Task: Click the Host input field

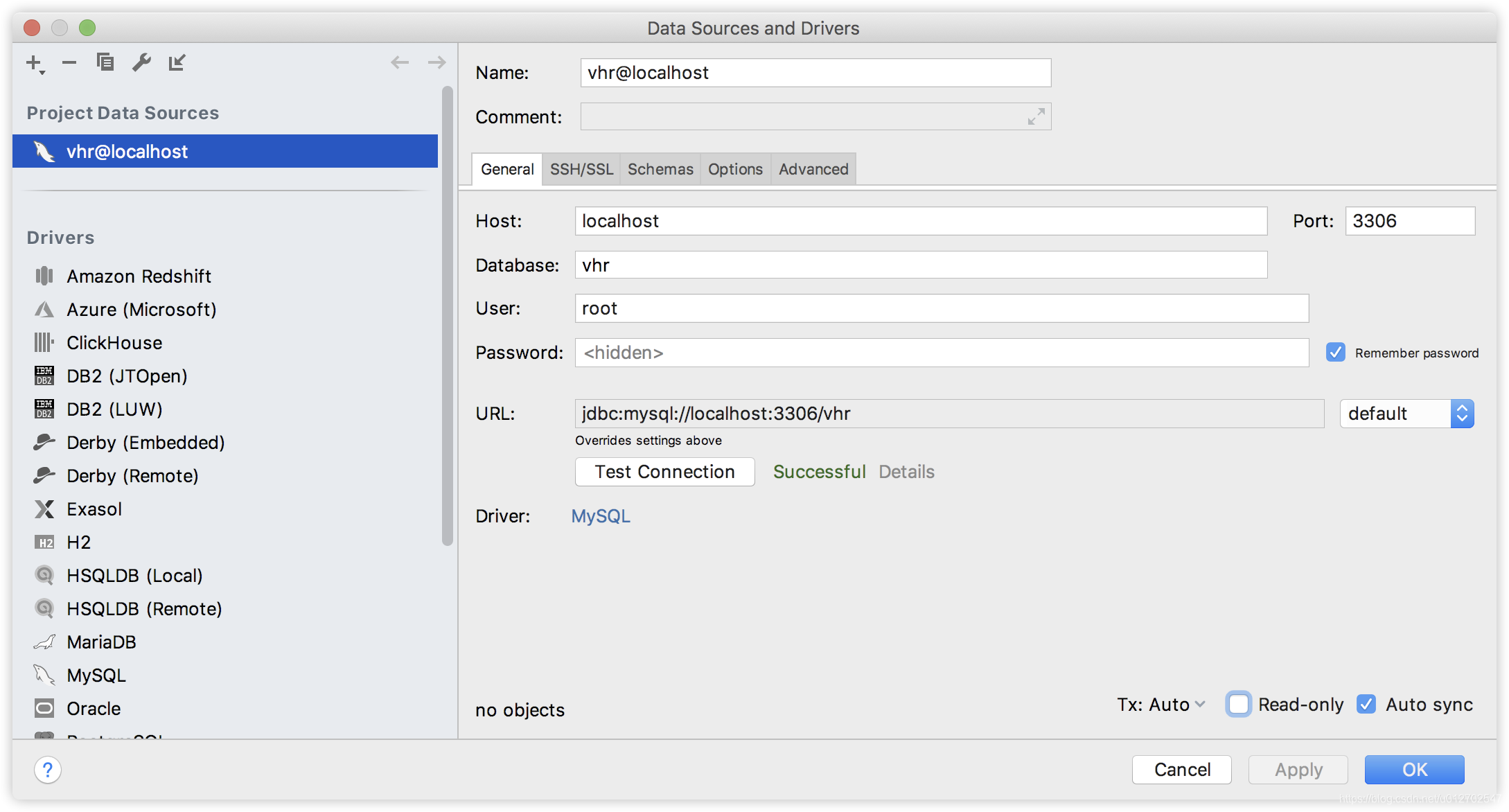Action: 920,221
